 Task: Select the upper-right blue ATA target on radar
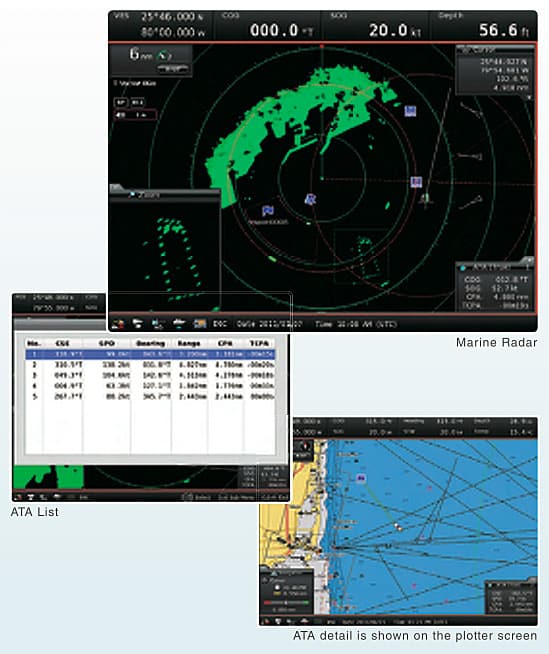pos(410,111)
